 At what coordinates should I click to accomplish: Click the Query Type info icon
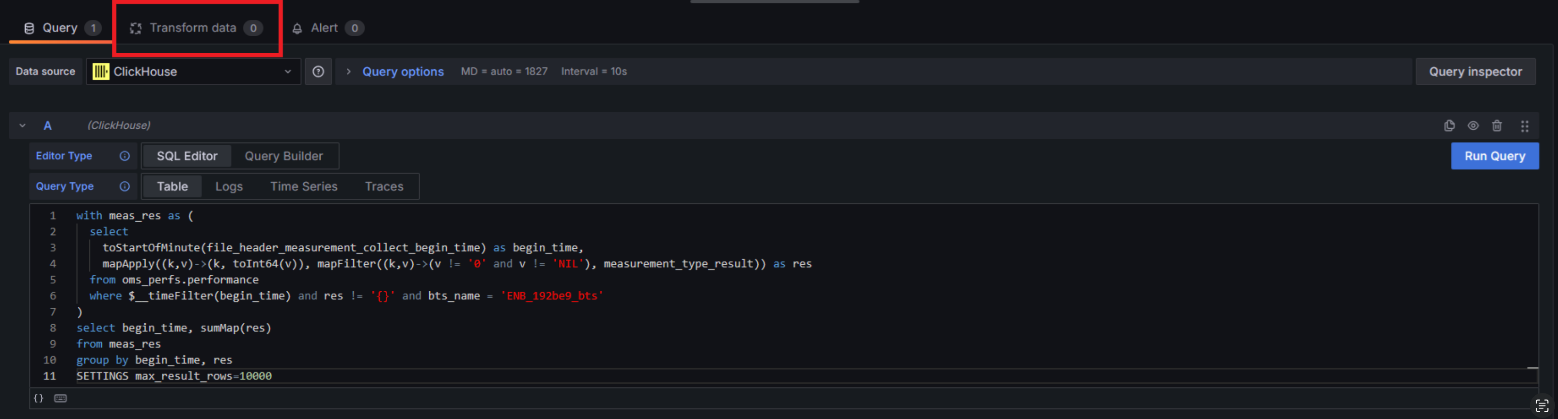125,186
